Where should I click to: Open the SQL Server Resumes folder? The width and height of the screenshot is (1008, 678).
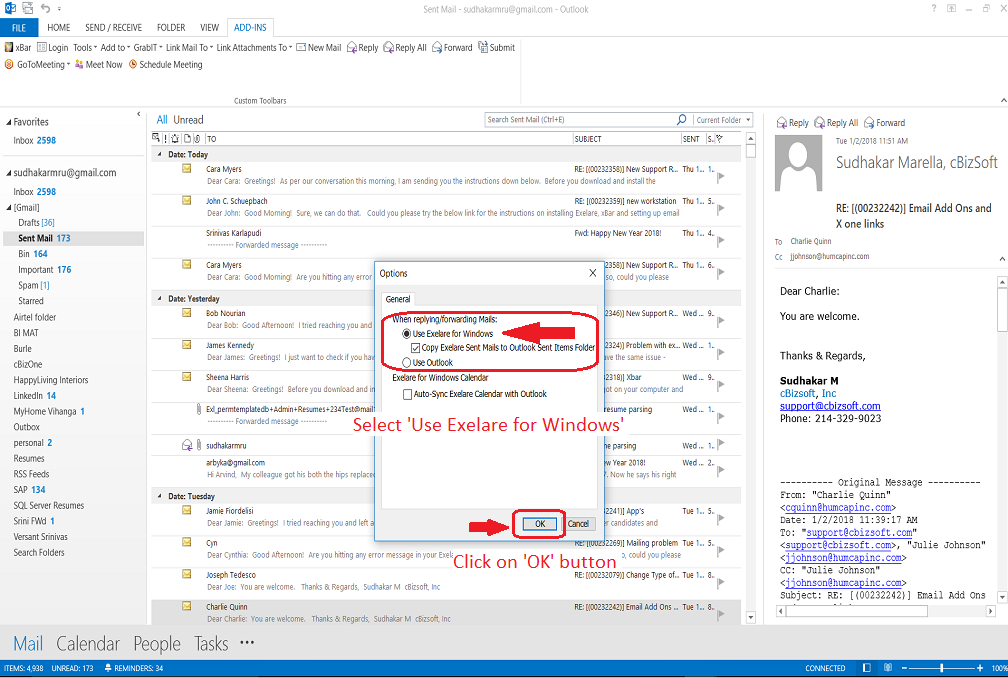49,506
